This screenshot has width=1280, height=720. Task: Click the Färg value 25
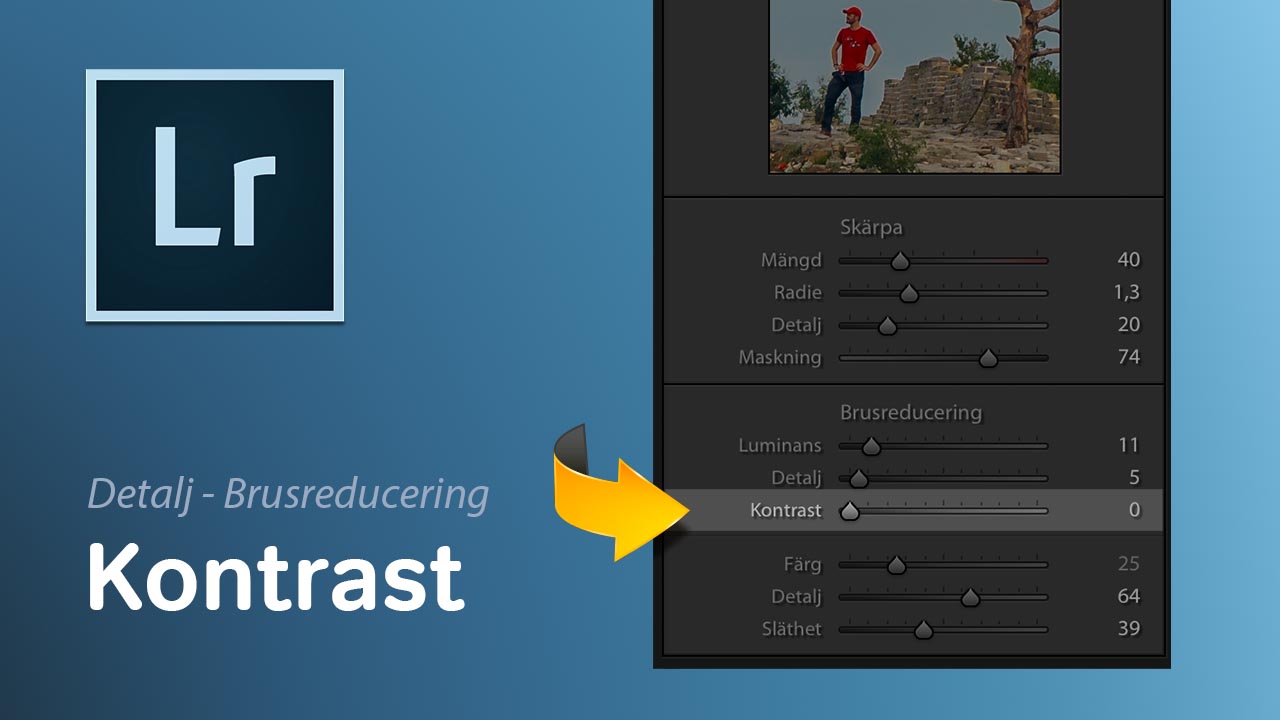(1128, 564)
